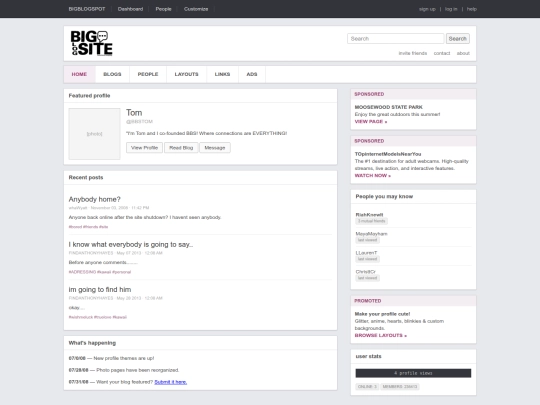540x405 pixels.
Task: Switch to the BLOGS tab
Action: 112,74
